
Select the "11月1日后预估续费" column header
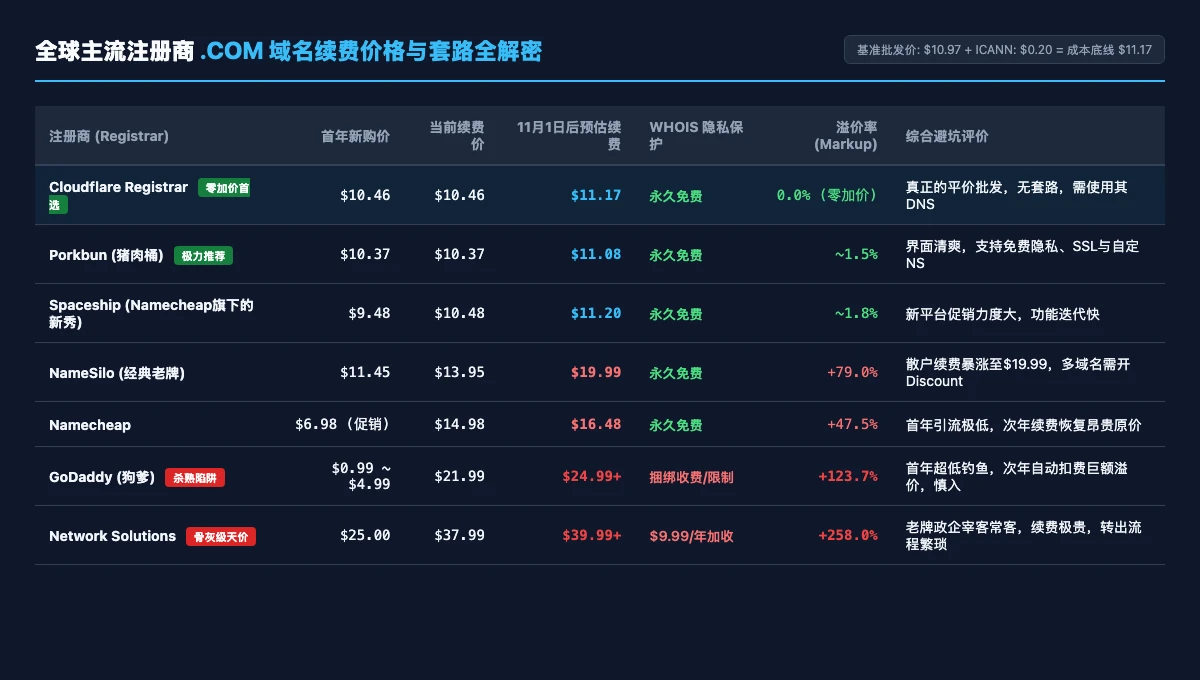569,136
